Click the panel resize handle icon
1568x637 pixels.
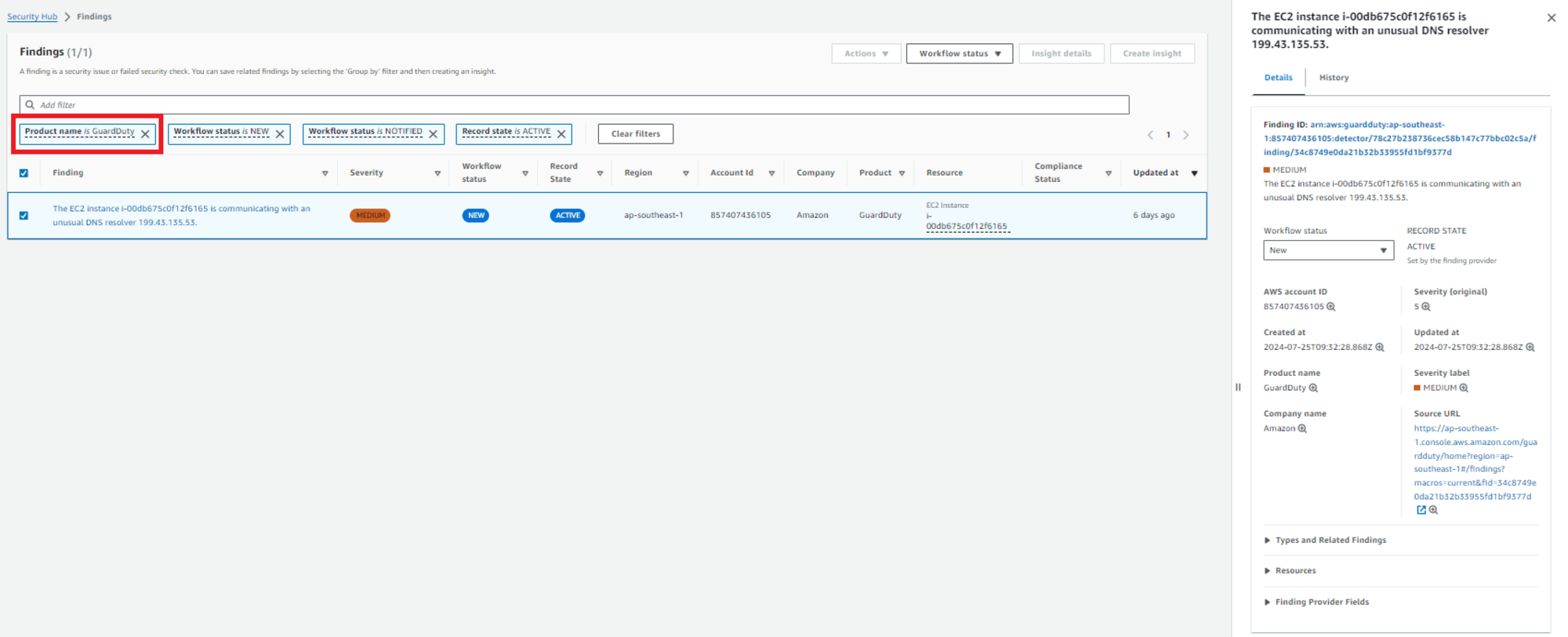[1238, 387]
